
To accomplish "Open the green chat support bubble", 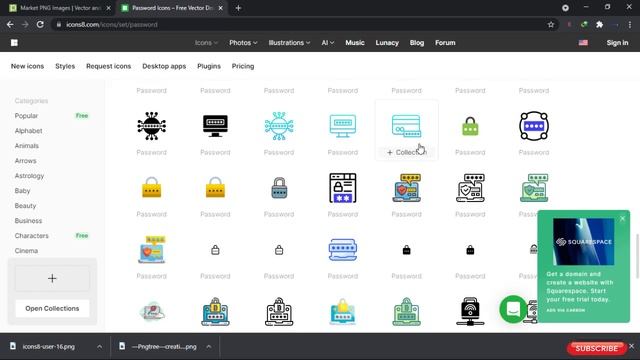I will coord(513,309).
